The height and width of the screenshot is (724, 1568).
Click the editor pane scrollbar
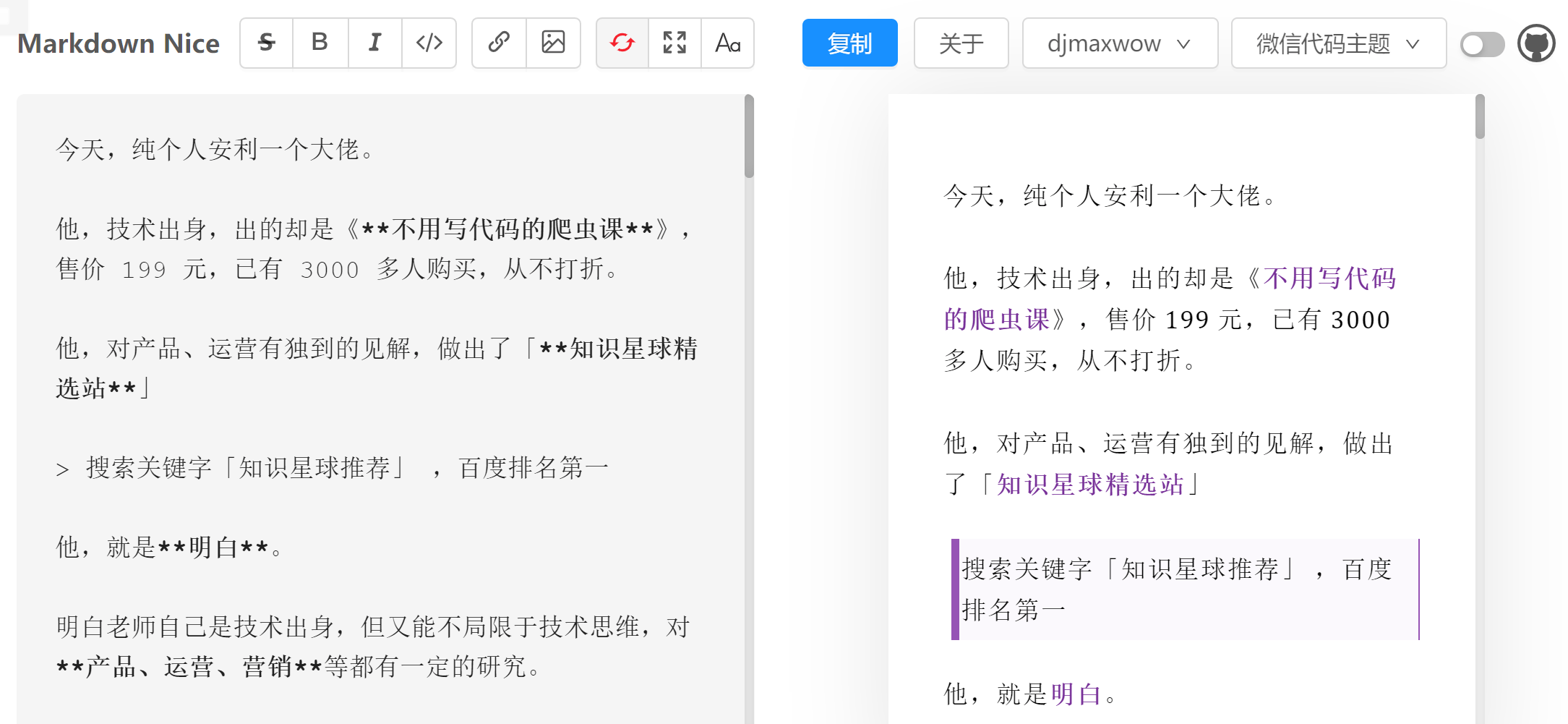(x=749, y=136)
